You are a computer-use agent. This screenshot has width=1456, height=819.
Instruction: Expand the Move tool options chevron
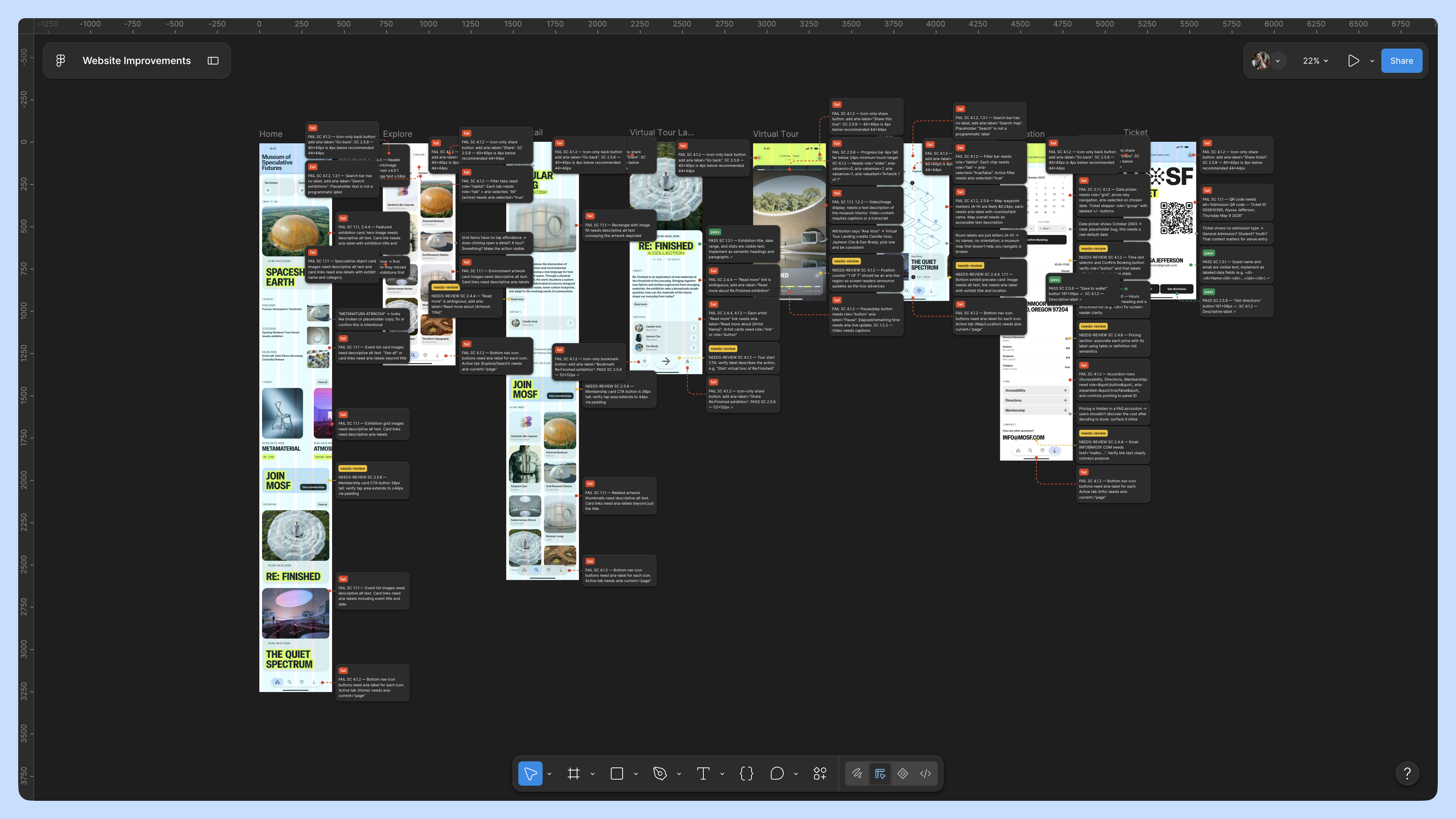click(x=549, y=774)
